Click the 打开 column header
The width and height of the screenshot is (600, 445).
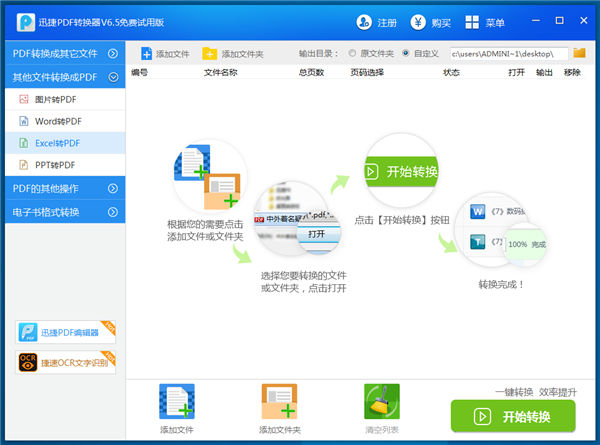[x=516, y=72]
